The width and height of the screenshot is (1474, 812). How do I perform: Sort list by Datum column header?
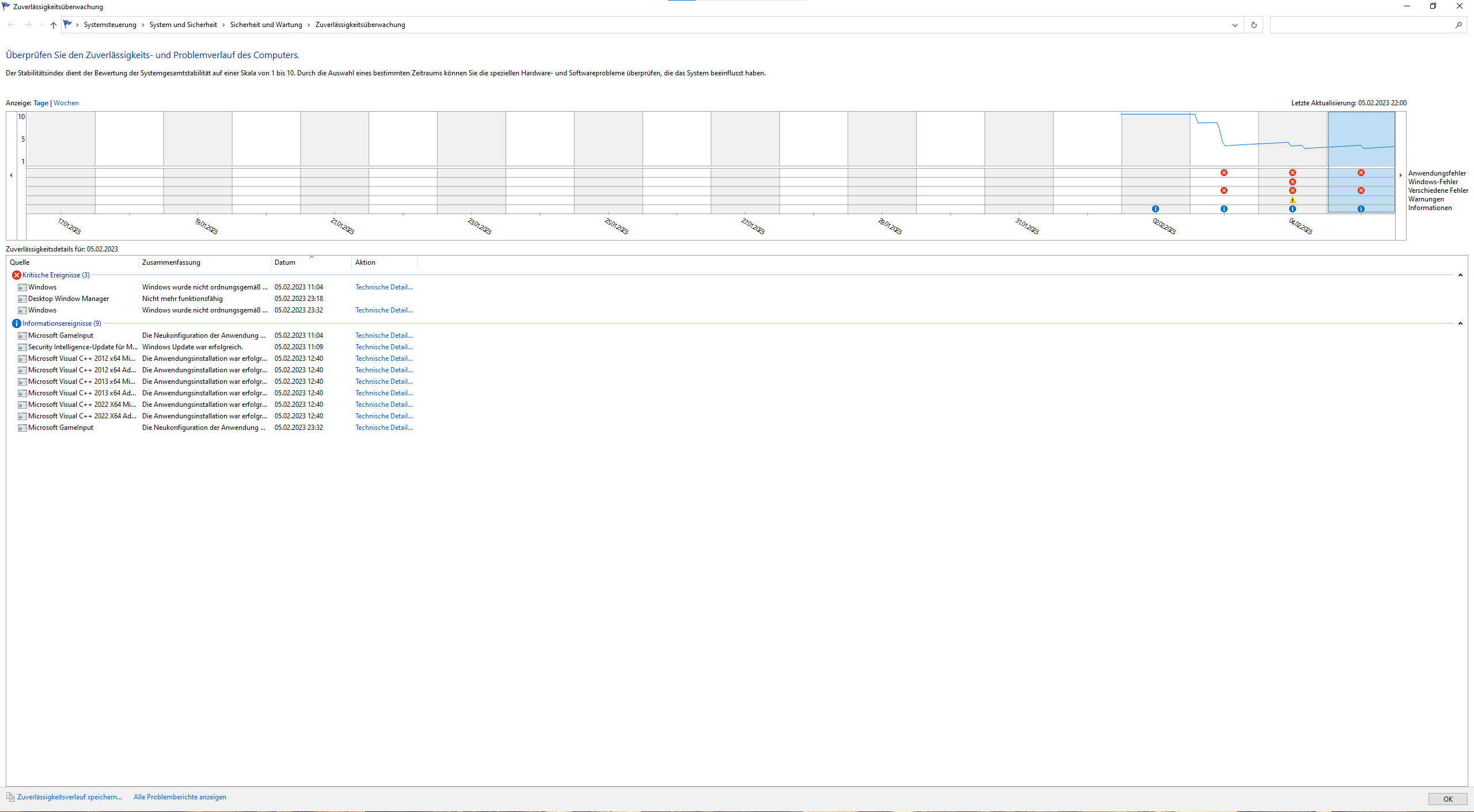(285, 262)
